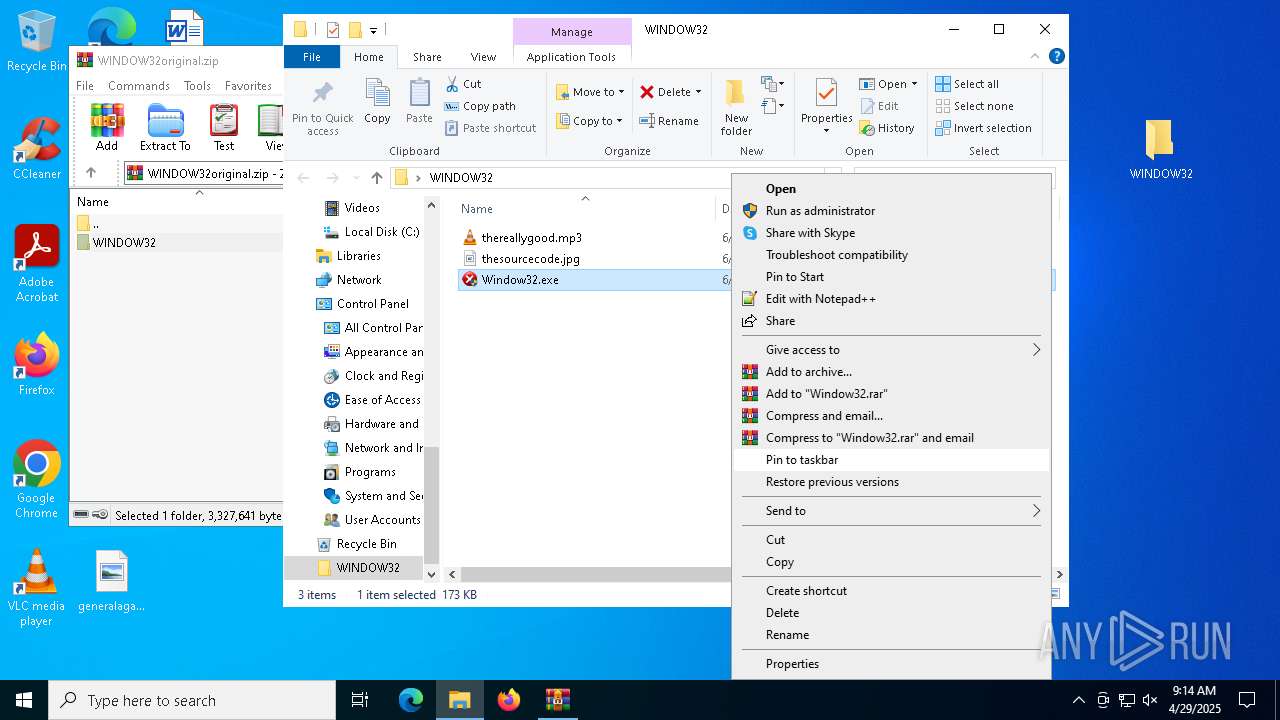The height and width of the screenshot is (720, 1280).
Task: Choose Edit with Notepad++ from the context menu
Action: [x=892, y=299]
